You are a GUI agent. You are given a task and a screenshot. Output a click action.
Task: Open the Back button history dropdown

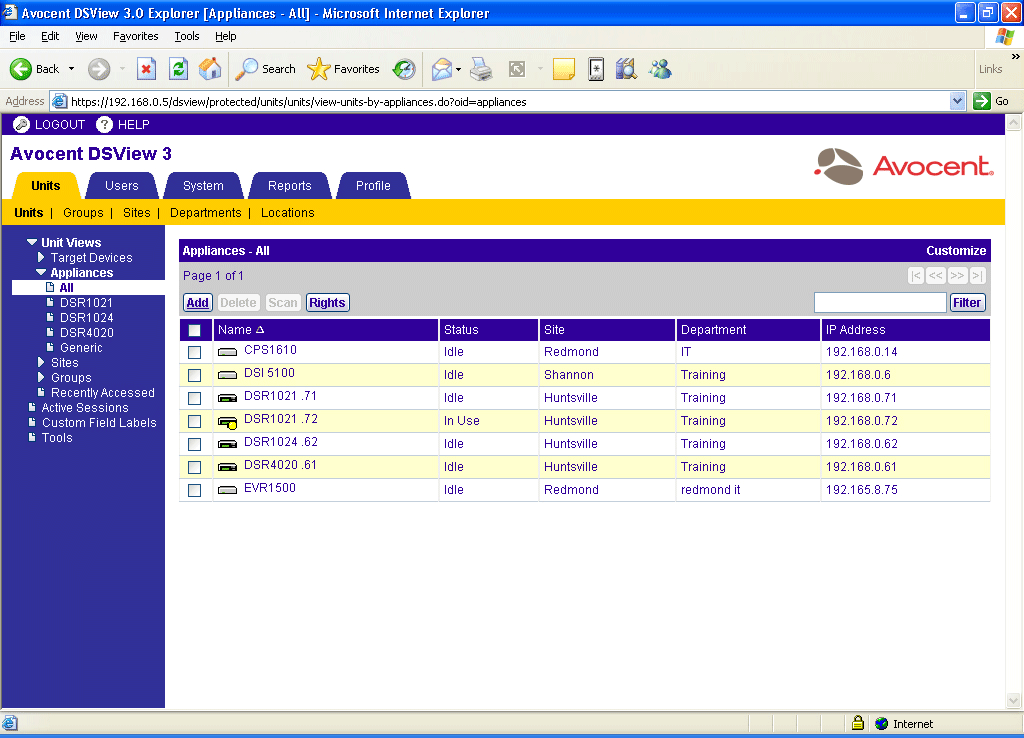coord(71,69)
